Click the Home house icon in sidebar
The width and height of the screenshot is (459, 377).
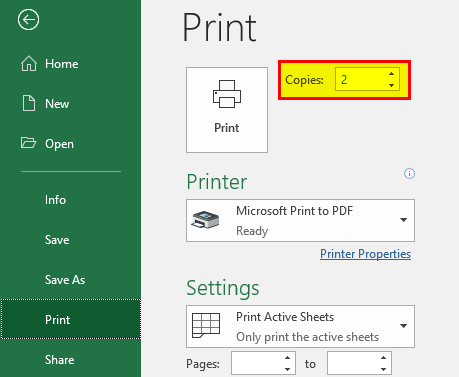pos(29,63)
